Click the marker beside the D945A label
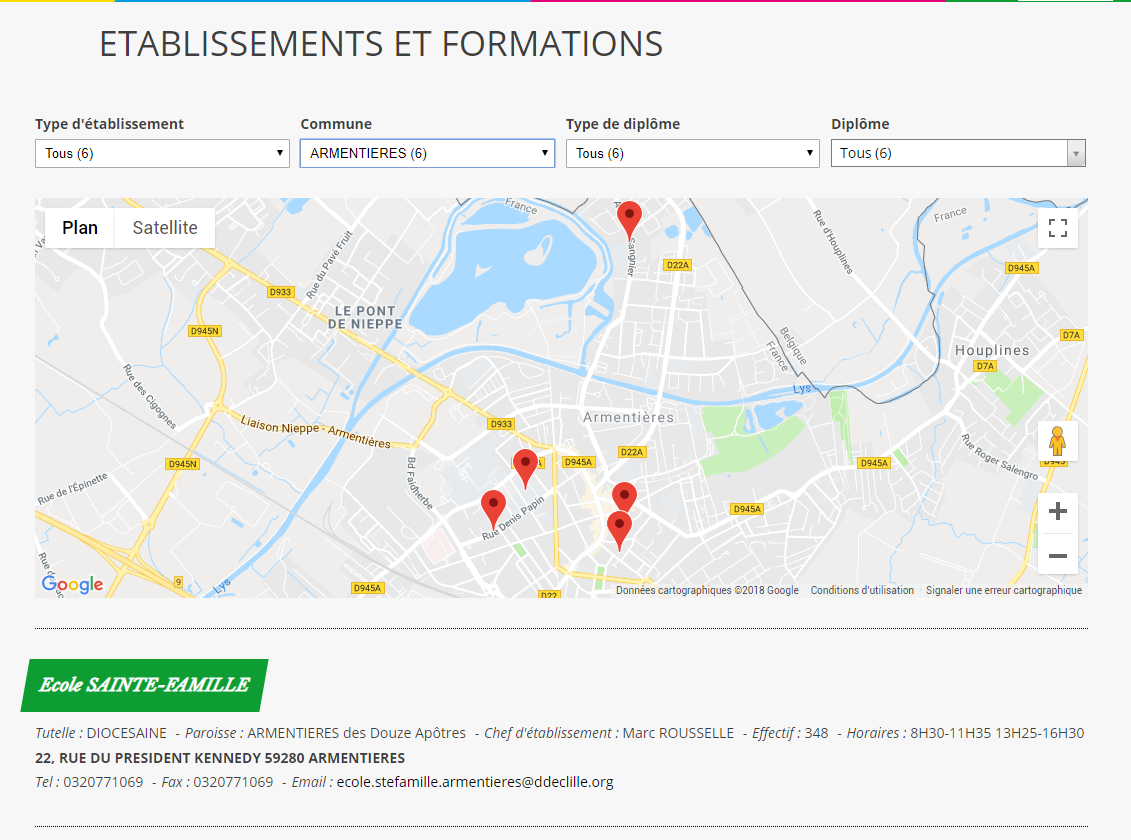 click(525, 465)
